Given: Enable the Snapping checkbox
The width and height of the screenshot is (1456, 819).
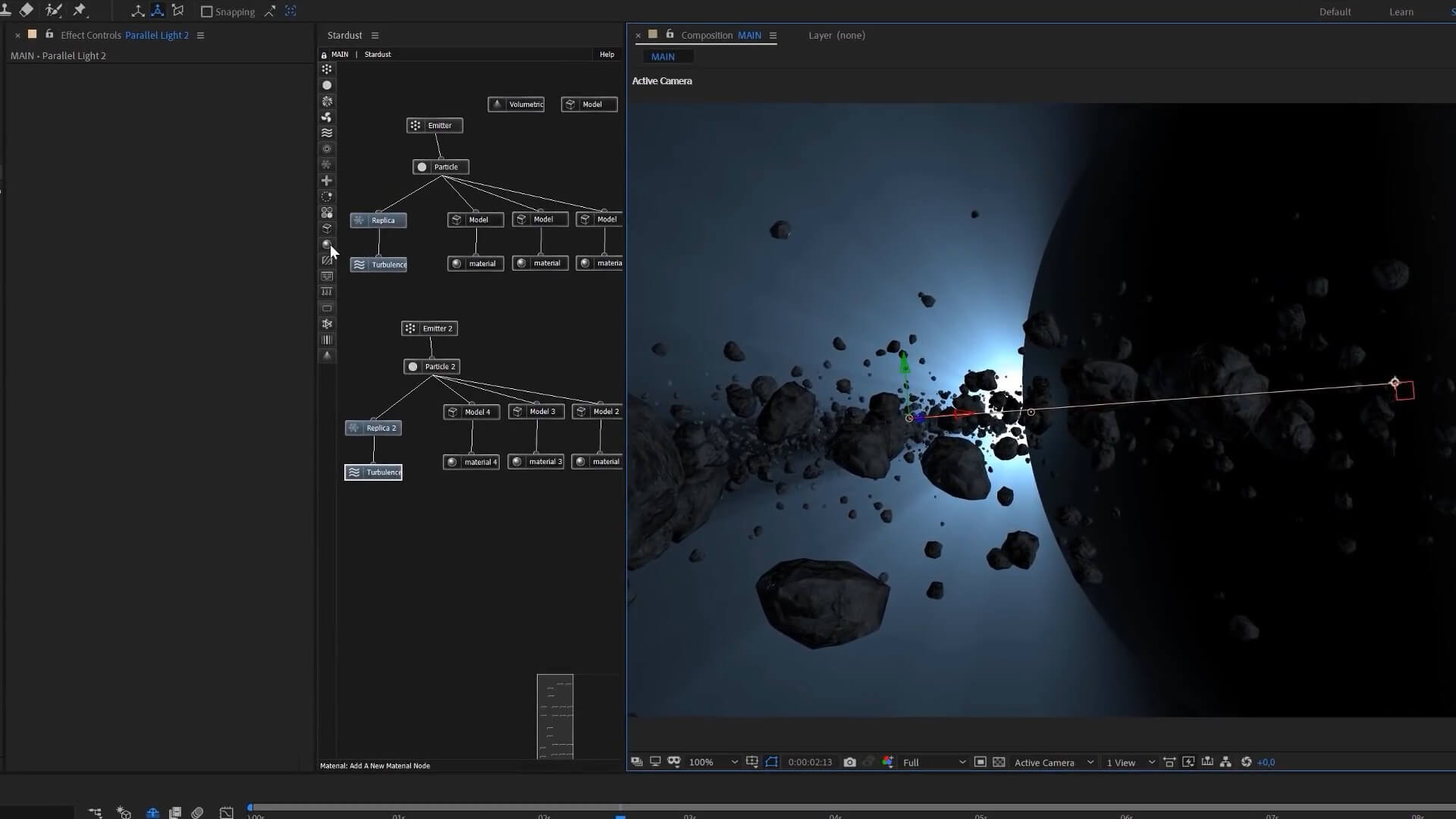Looking at the screenshot, I should point(206,11).
